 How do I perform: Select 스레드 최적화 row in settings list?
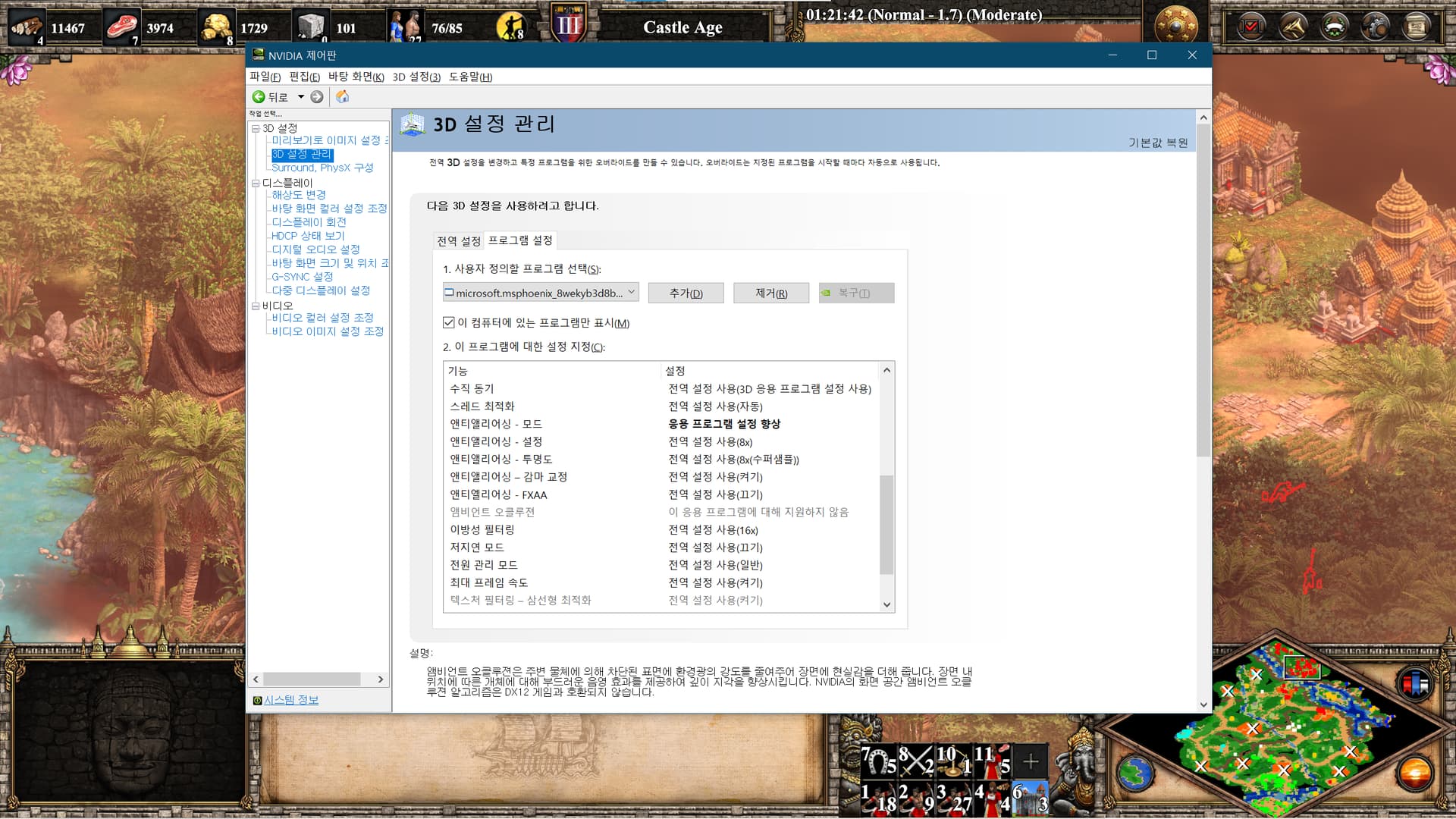coord(660,406)
